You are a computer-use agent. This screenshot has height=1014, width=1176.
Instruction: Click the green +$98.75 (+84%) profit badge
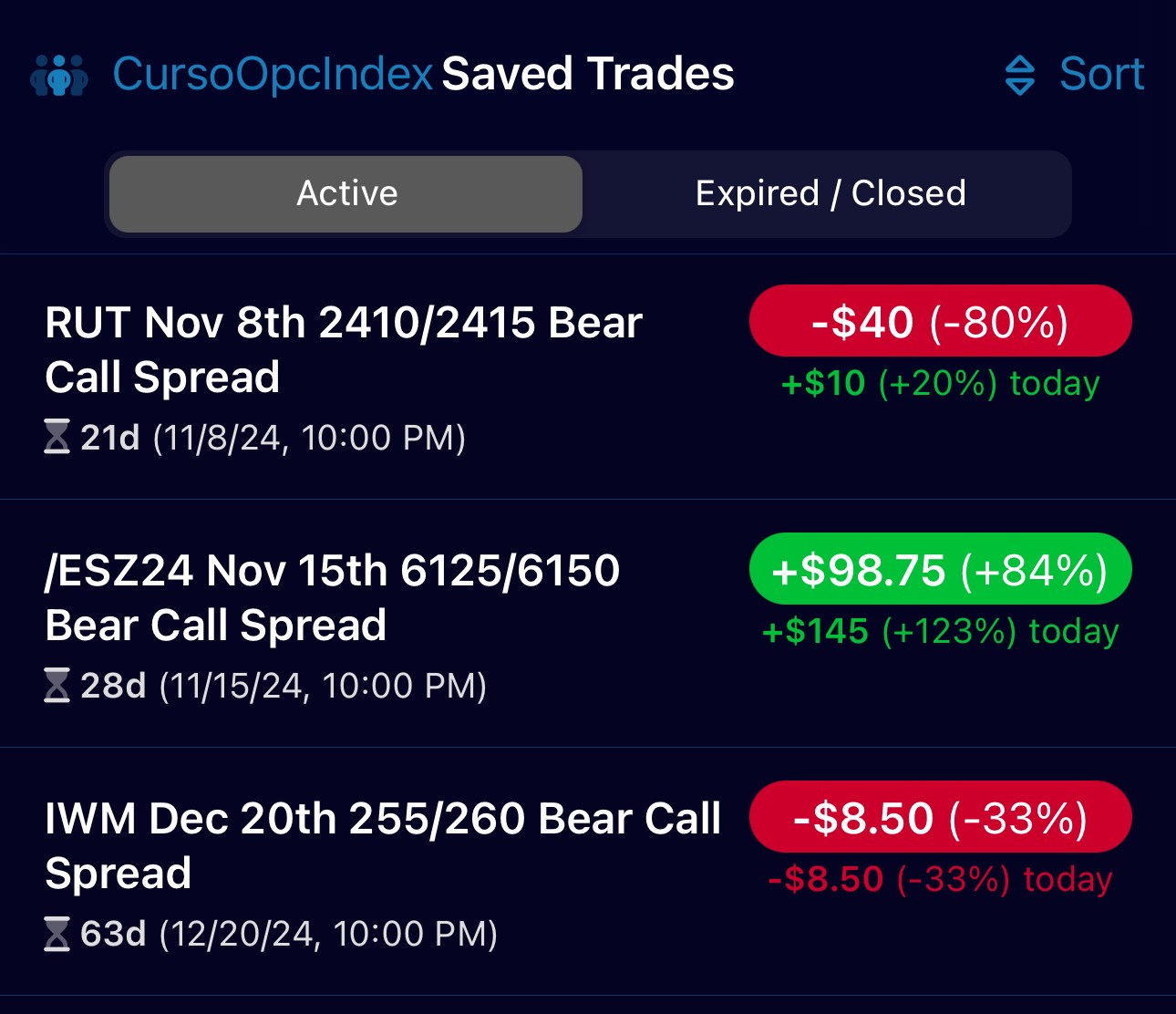click(940, 570)
